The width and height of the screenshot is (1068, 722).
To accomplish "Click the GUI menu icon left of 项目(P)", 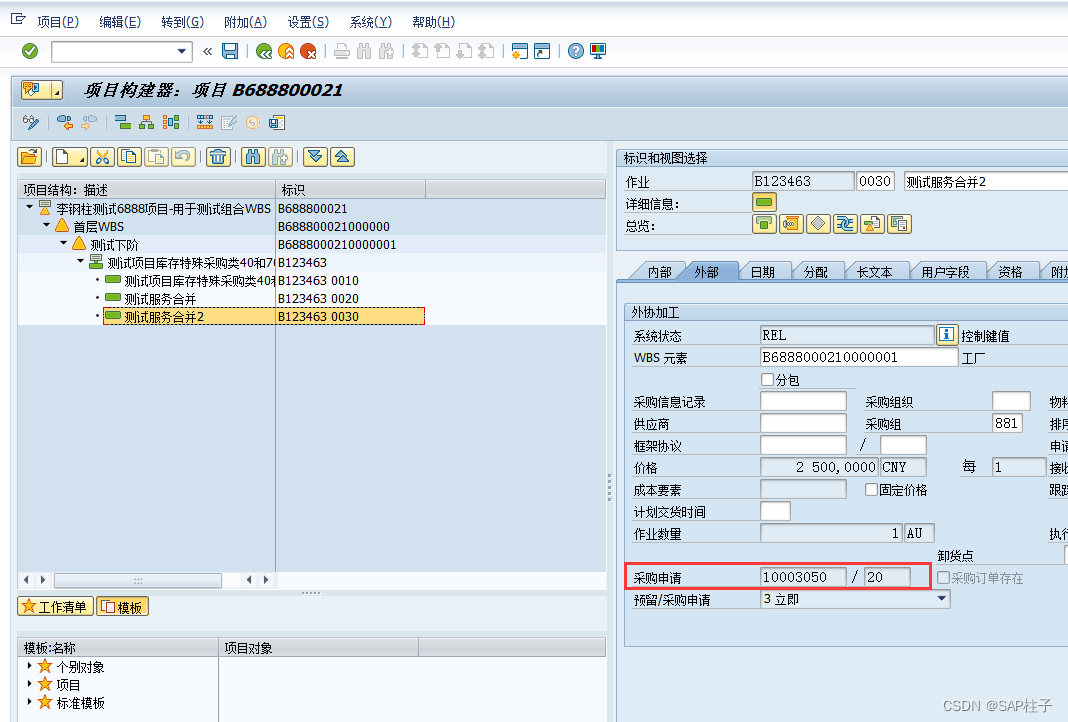I will [18, 20].
